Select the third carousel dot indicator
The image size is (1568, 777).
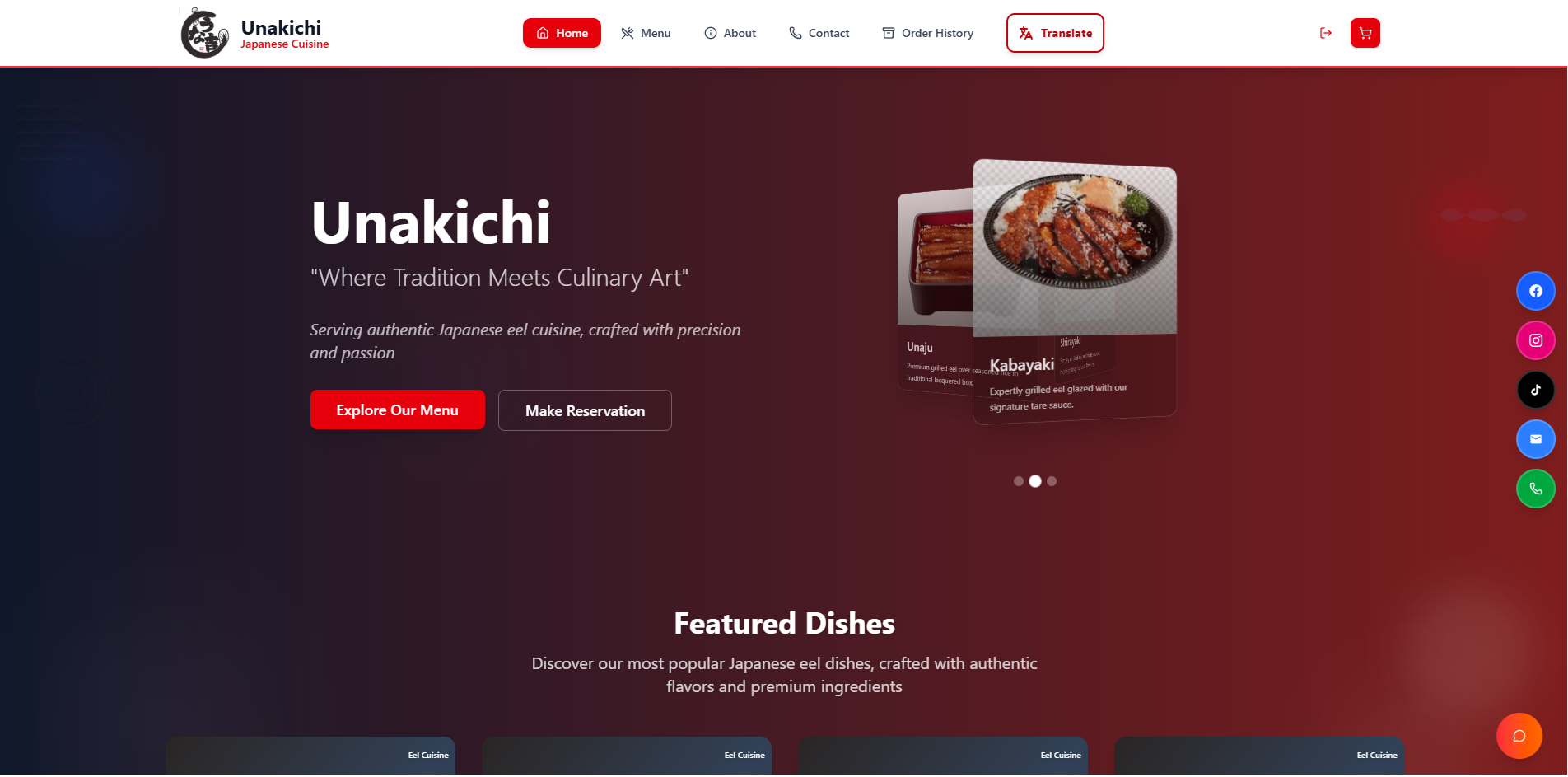1052,481
